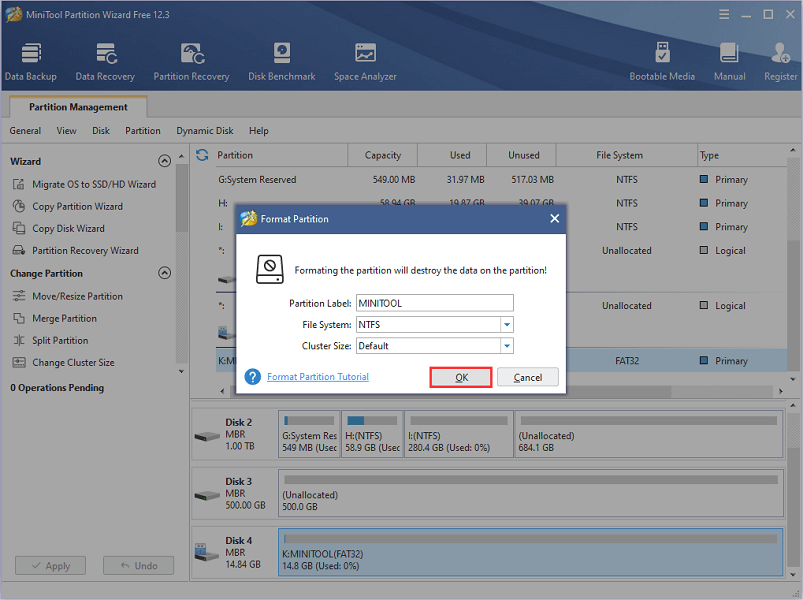Open the Data Backup tool
This screenshot has height=600, width=803.
click(x=31, y=61)
